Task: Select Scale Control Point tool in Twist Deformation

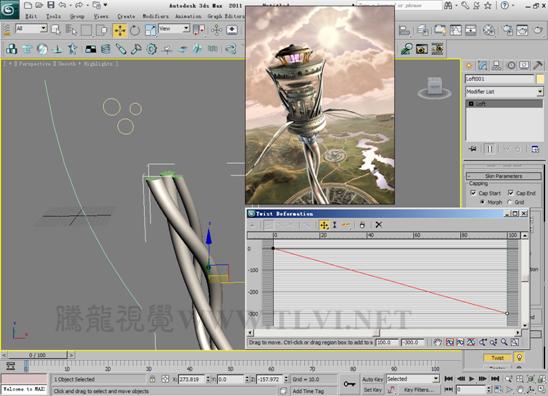Action: click(x=335, y=225)
